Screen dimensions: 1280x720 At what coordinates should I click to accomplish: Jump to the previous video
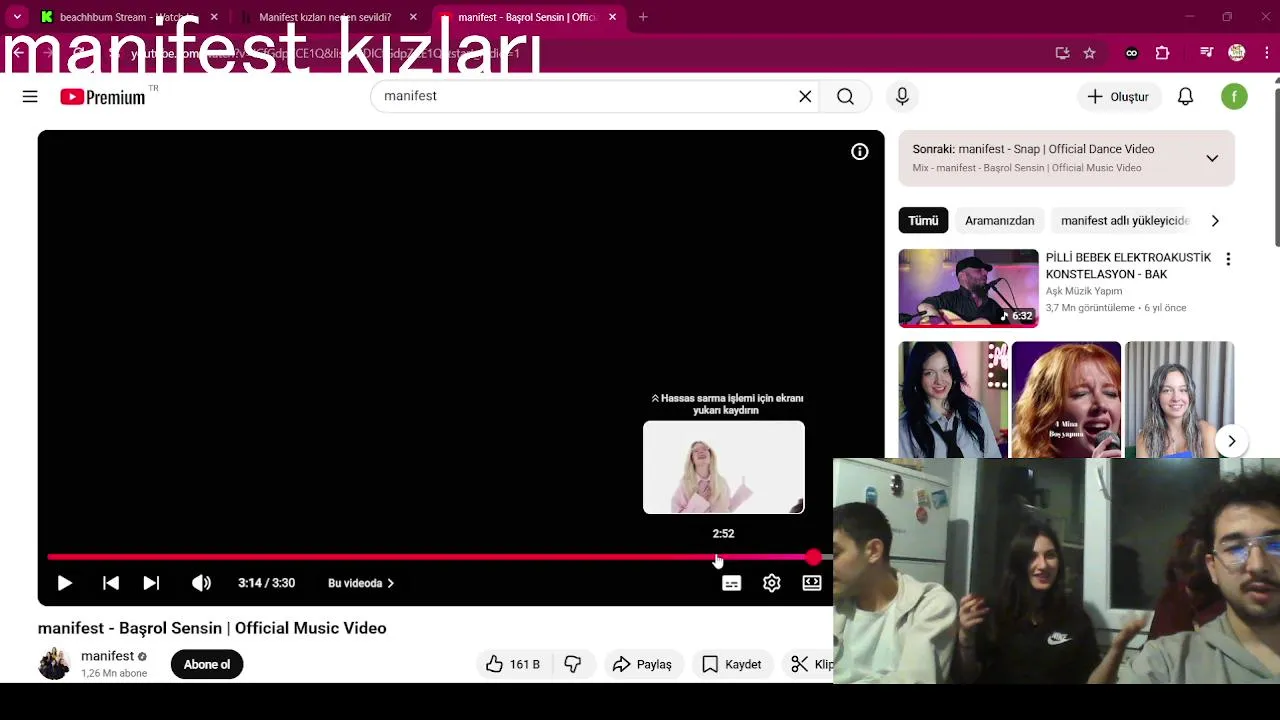point(111,583)
